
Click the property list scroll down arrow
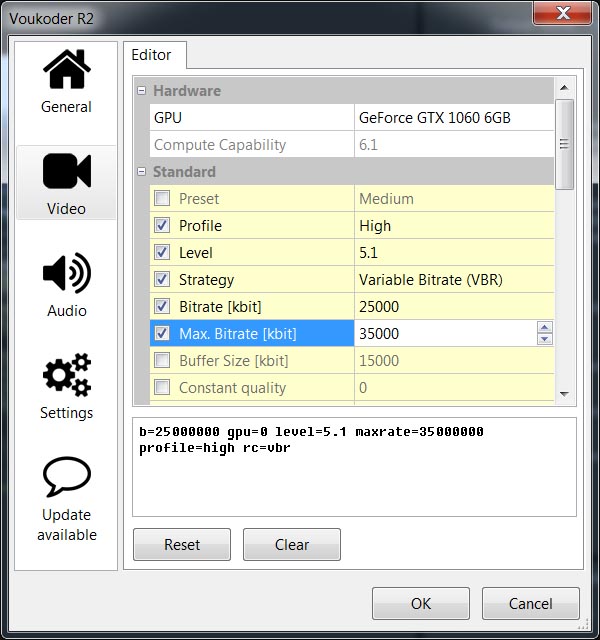coord(564,394)
